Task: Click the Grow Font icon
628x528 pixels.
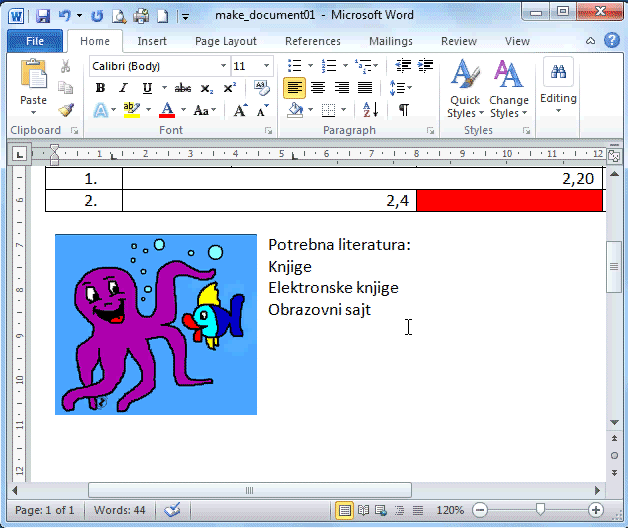Action: (x=240, y=110)
